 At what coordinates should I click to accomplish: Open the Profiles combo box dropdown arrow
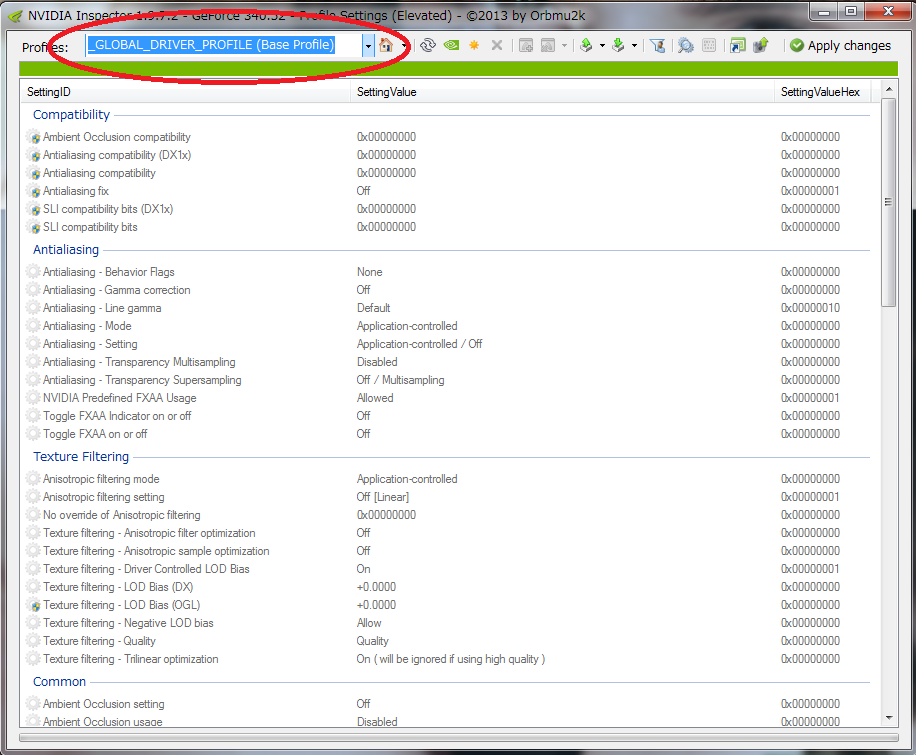[x=368, y=46]
